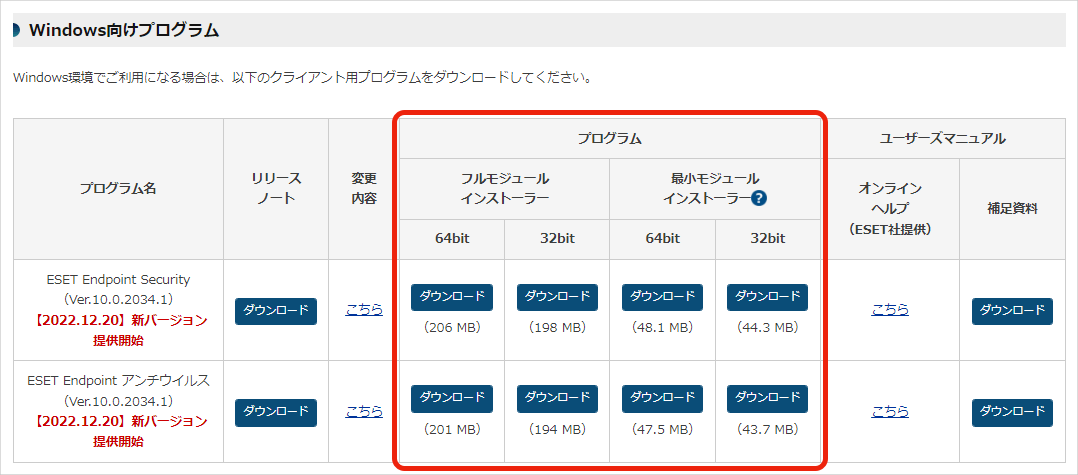Download 201 MB full 64bit アンチウイルス installer
Viewport: 1078px width, 475px height.
pyautogui.click(x=452, y=399)
